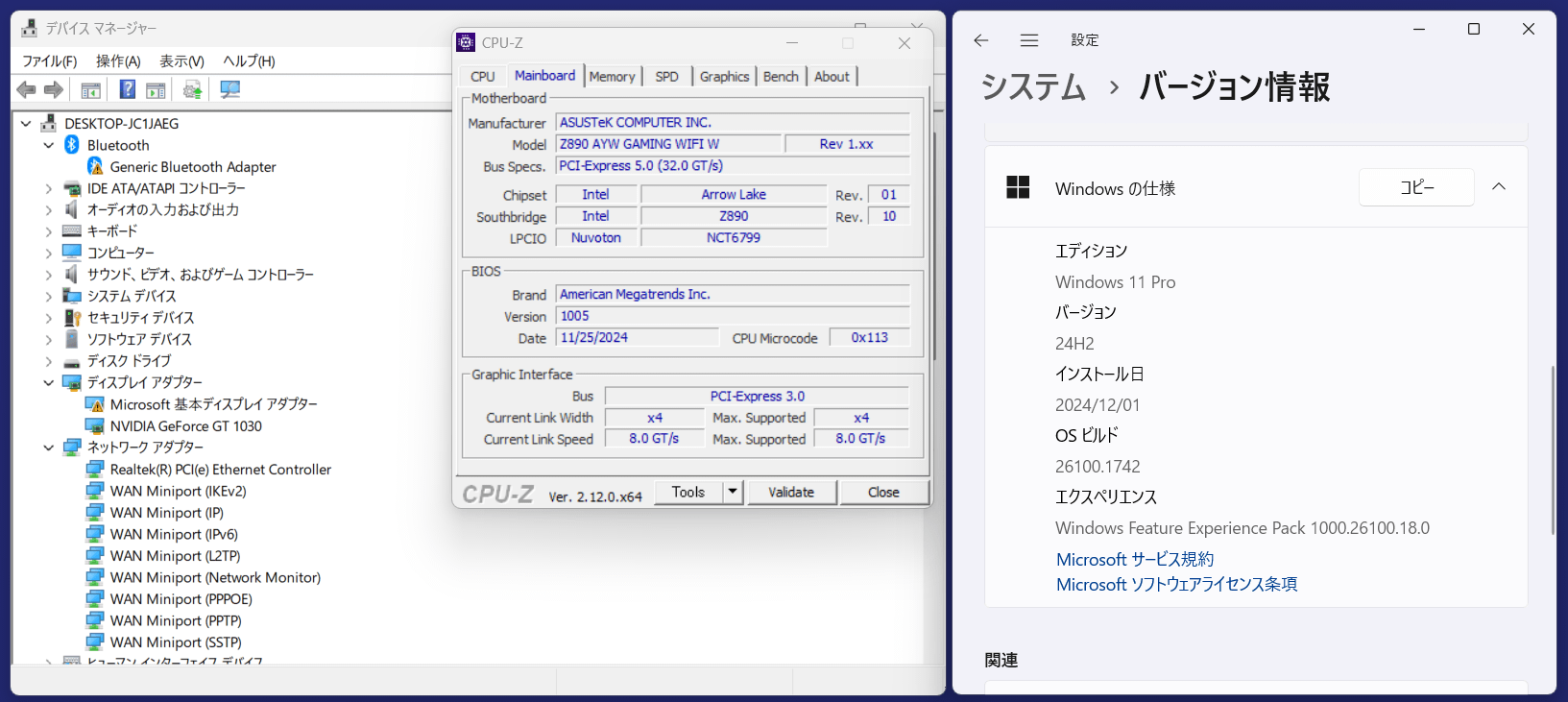Viewport: 1568px width, 702px height.
Task: Click the network adapters (ネットワーク アダプター) category icon
Action: [72, 448]
